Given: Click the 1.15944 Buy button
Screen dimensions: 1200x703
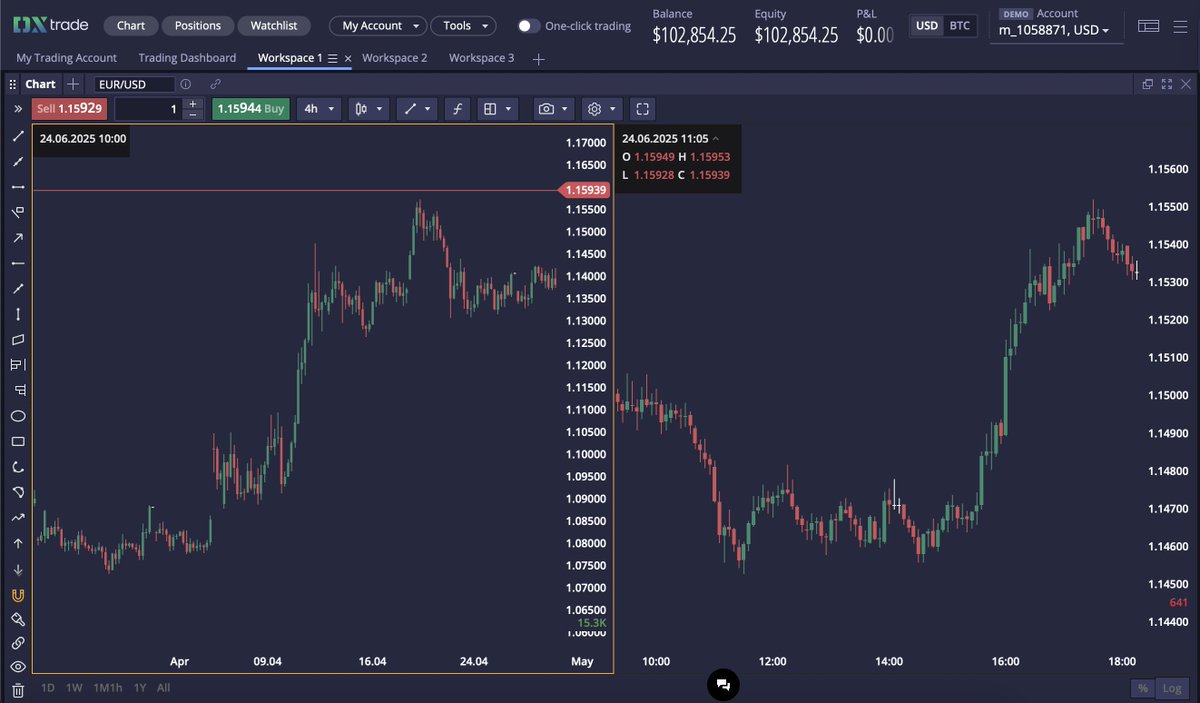Looking at the screenshot, I should [x=250, y=108].
